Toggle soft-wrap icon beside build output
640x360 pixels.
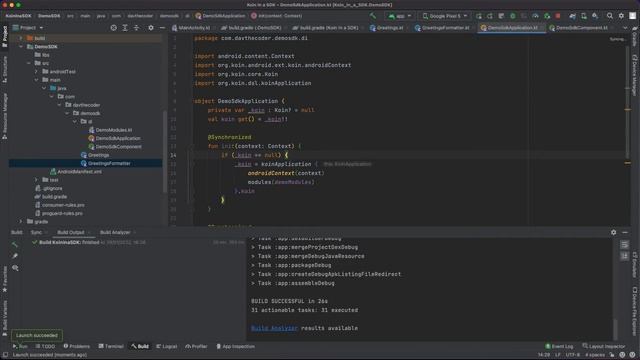(x=624, y=244)
